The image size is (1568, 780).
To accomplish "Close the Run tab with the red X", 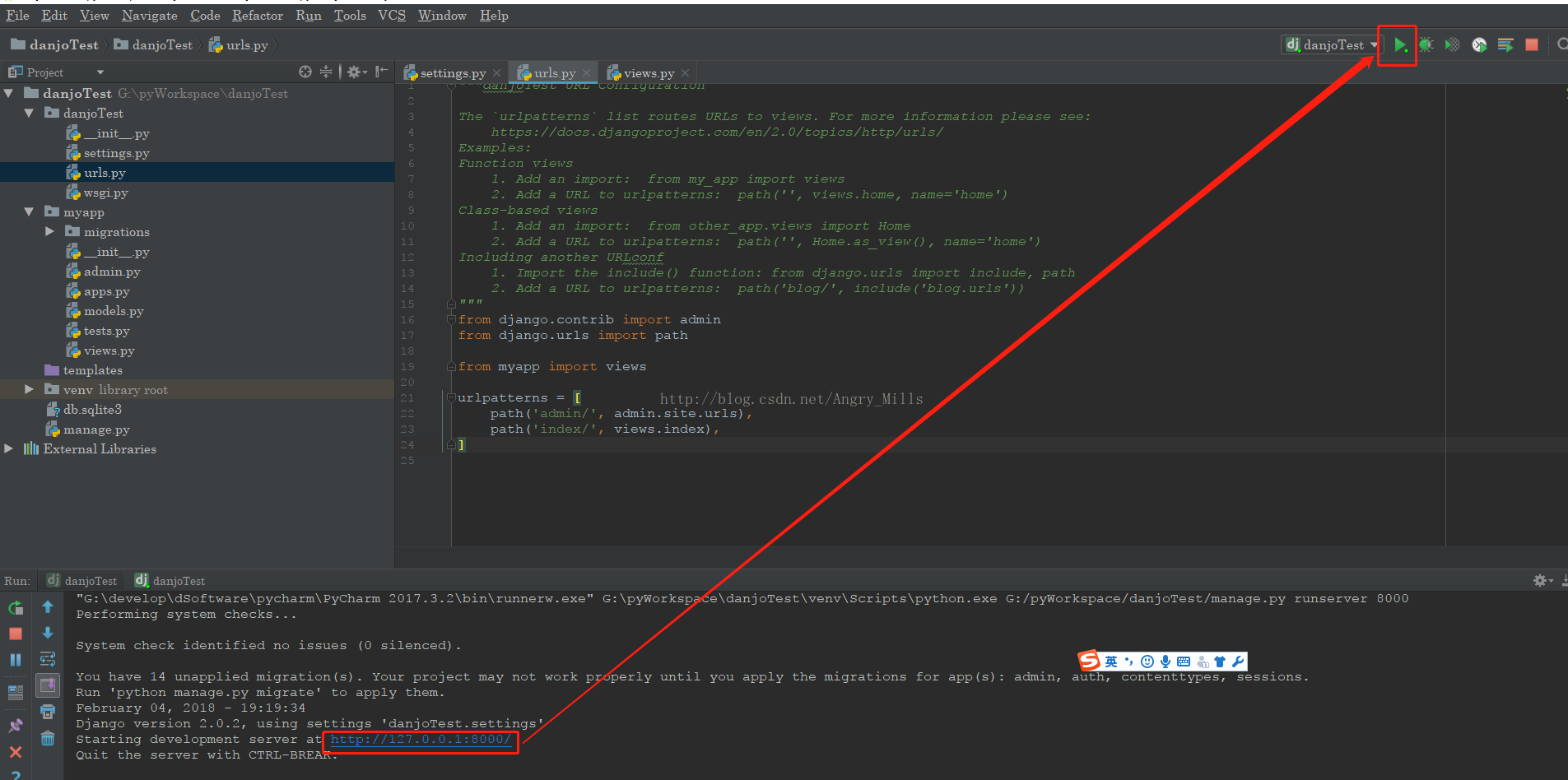I will [x=16, y=752].
